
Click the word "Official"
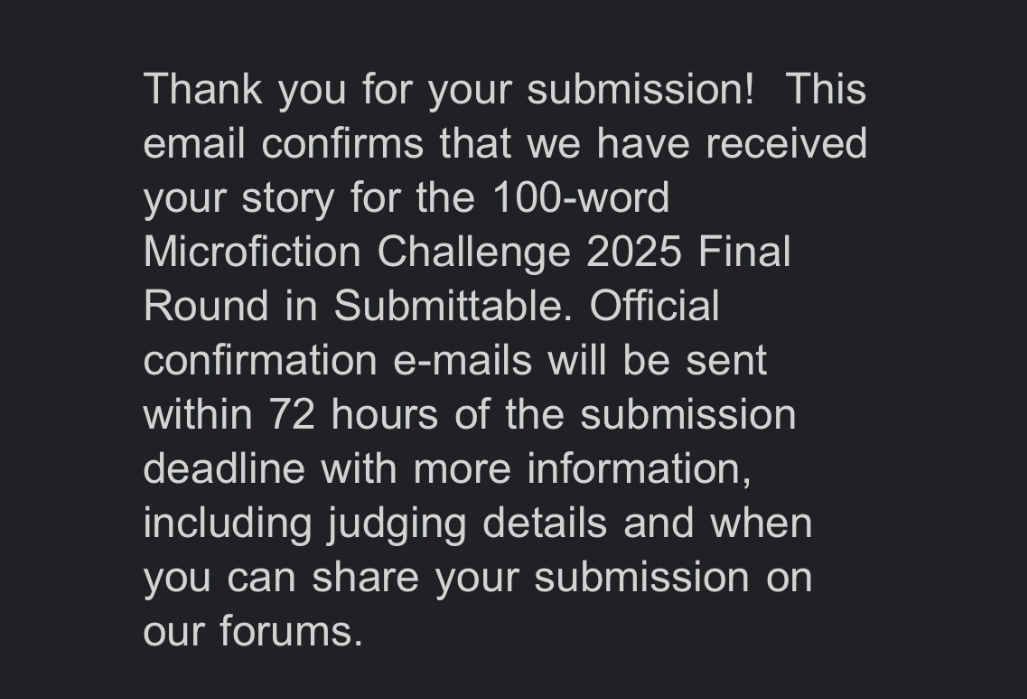coord(654,306)
